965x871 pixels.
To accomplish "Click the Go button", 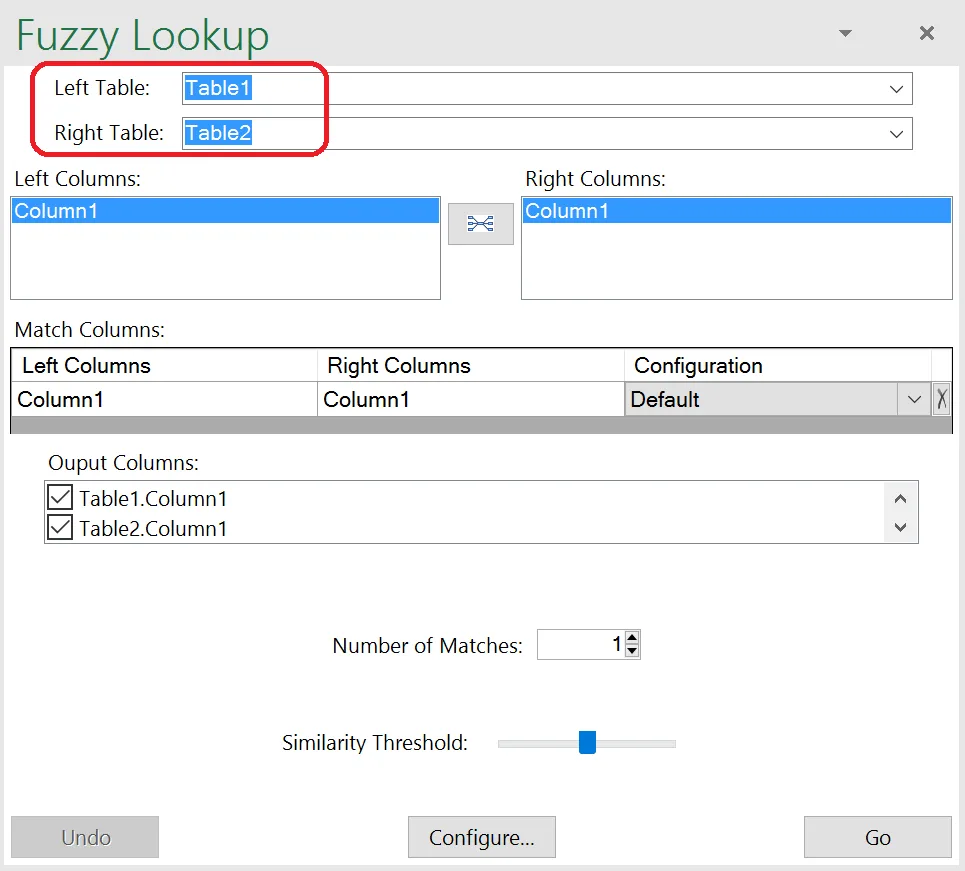I will click(878, 837).
